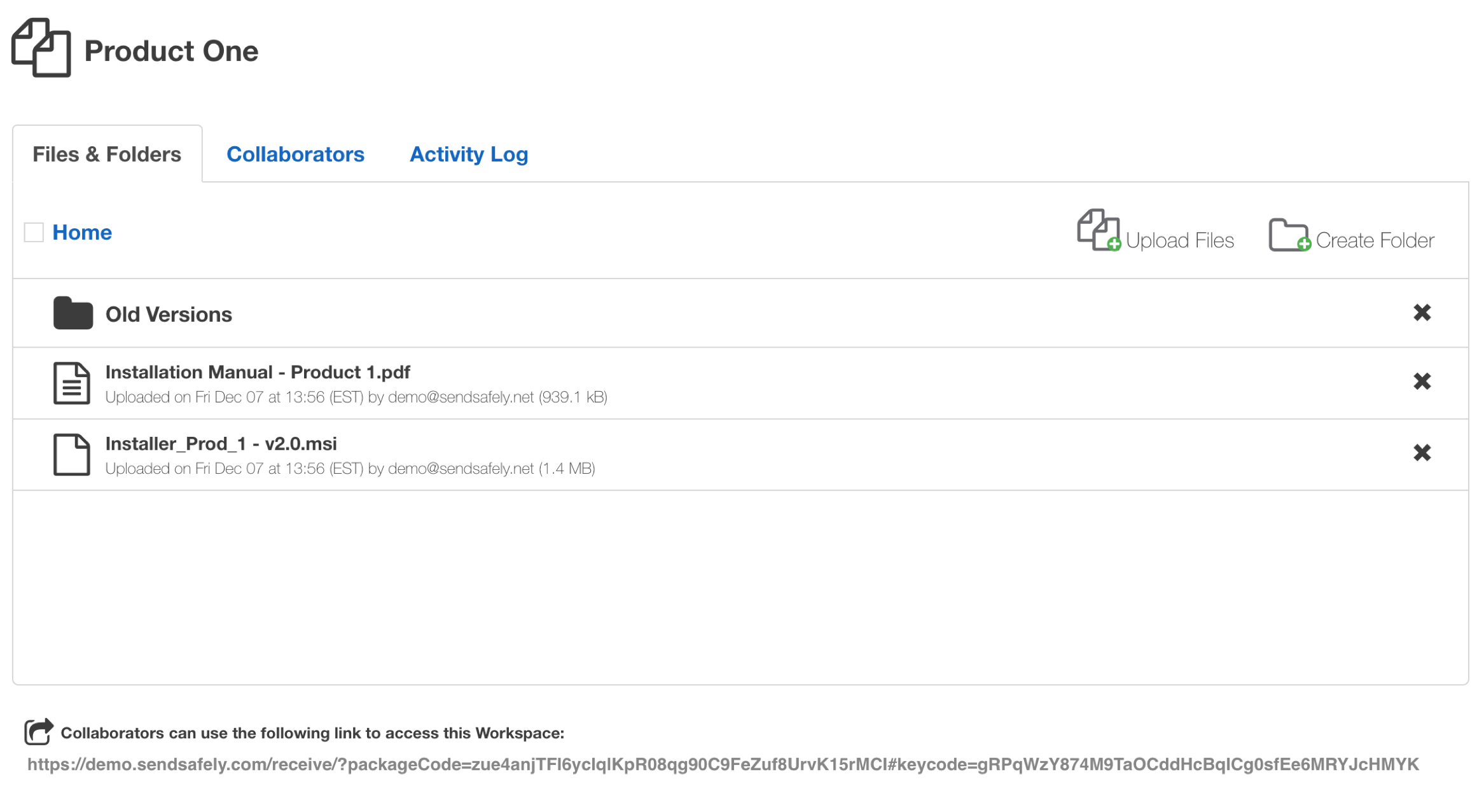1484x812 pixels.
Task: Select the Files & Folders tab
Action: 107,155
